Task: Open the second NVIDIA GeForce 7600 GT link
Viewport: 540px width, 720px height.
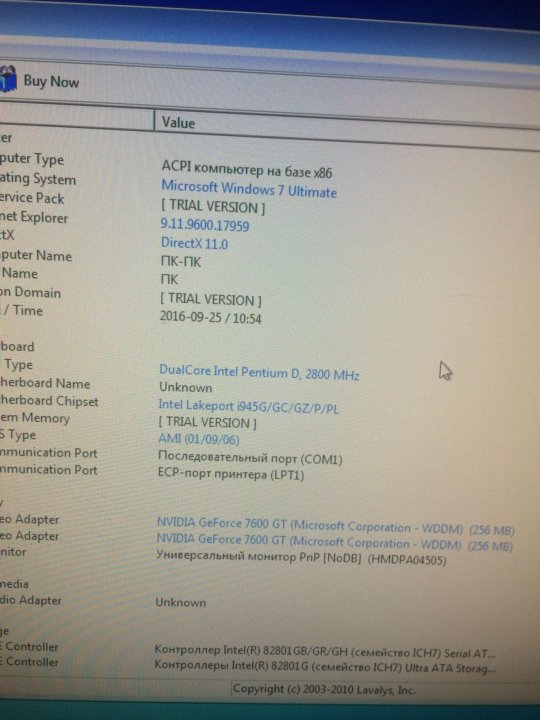Action: pos(334,542)
